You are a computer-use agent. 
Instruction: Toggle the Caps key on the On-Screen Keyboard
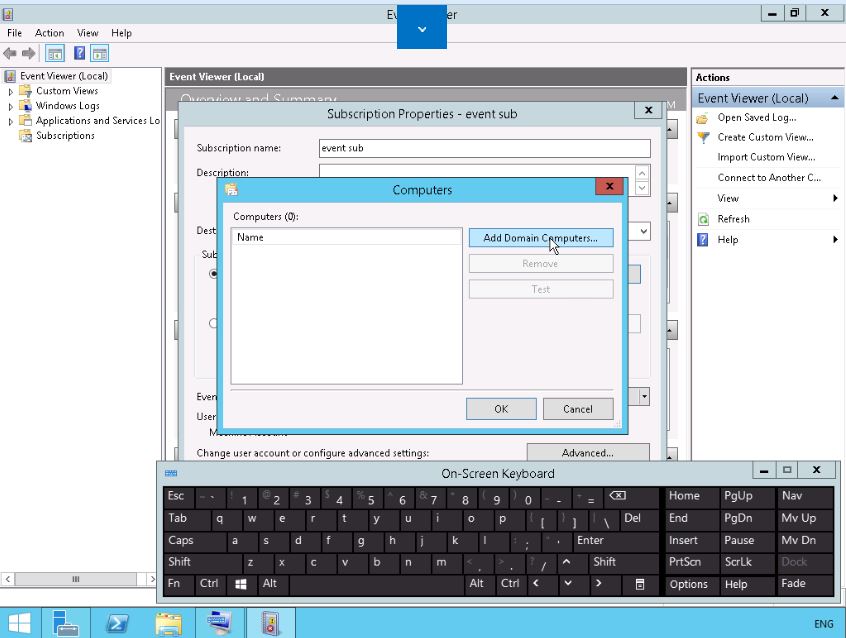click(181, 540)
